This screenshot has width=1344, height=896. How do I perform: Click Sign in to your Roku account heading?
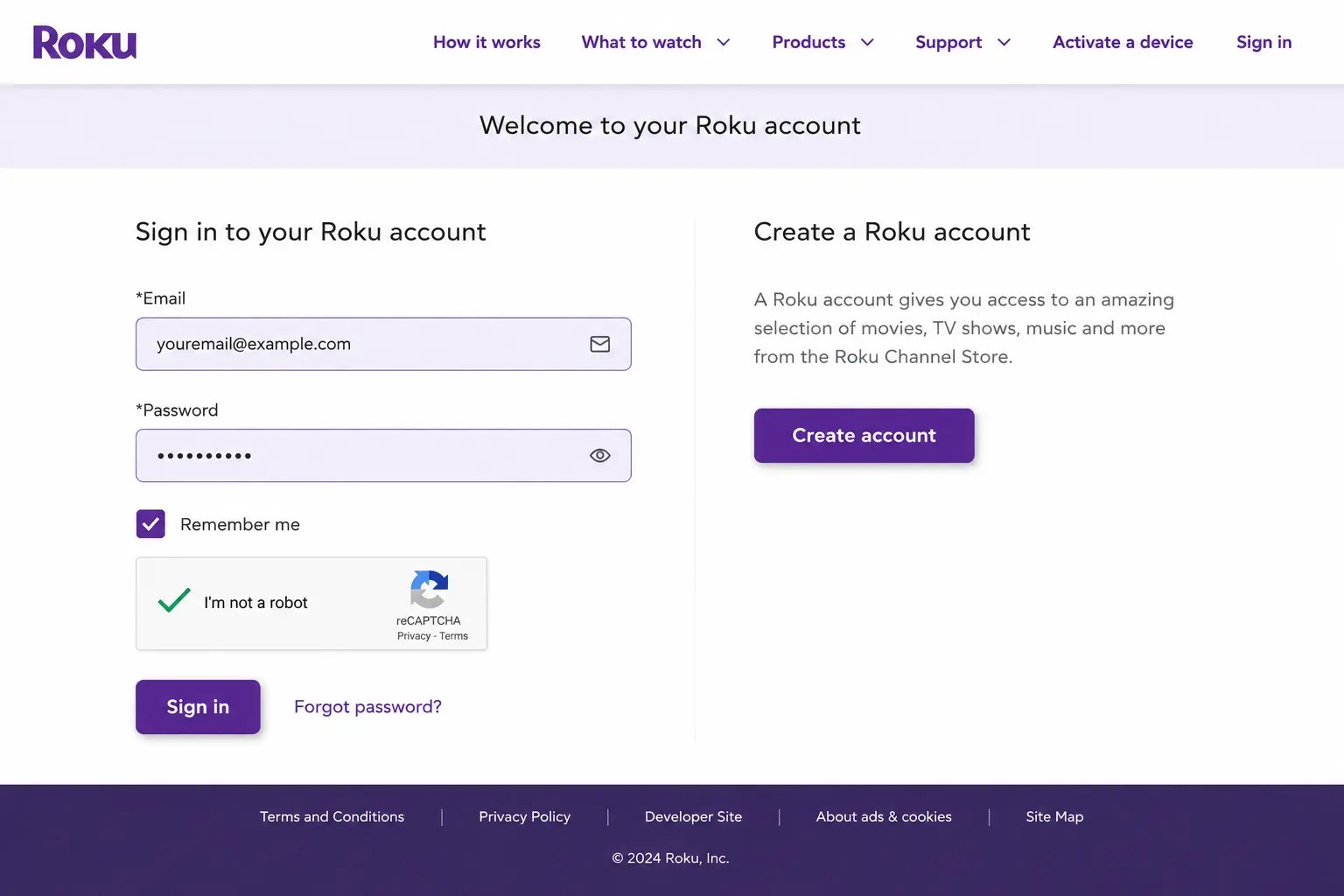[x=311, y=232]
